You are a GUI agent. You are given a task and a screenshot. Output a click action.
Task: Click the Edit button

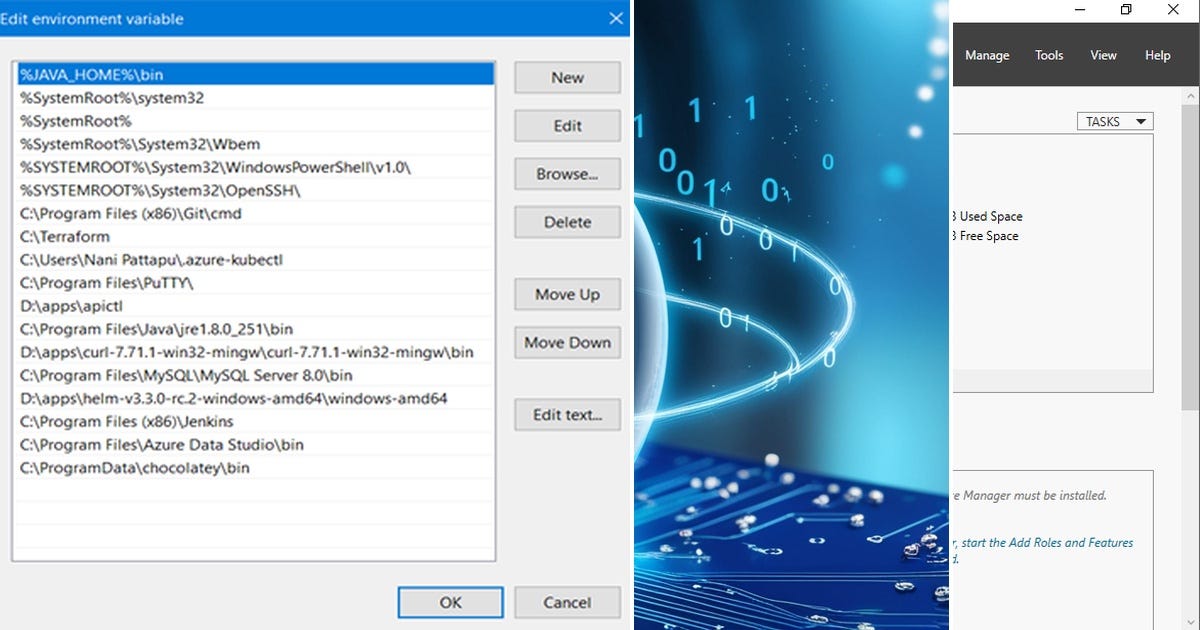pyautogui.click(x=567, y=126)
